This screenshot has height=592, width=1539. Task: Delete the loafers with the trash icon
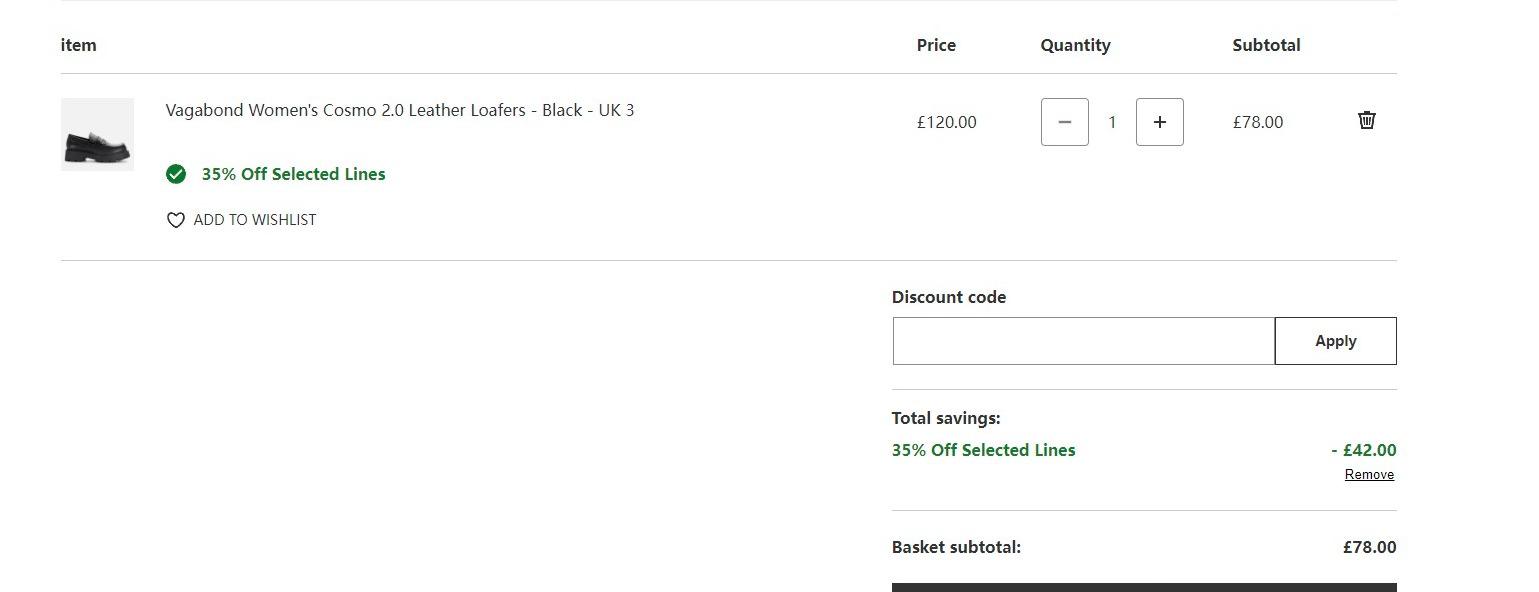click(1367, 120)
